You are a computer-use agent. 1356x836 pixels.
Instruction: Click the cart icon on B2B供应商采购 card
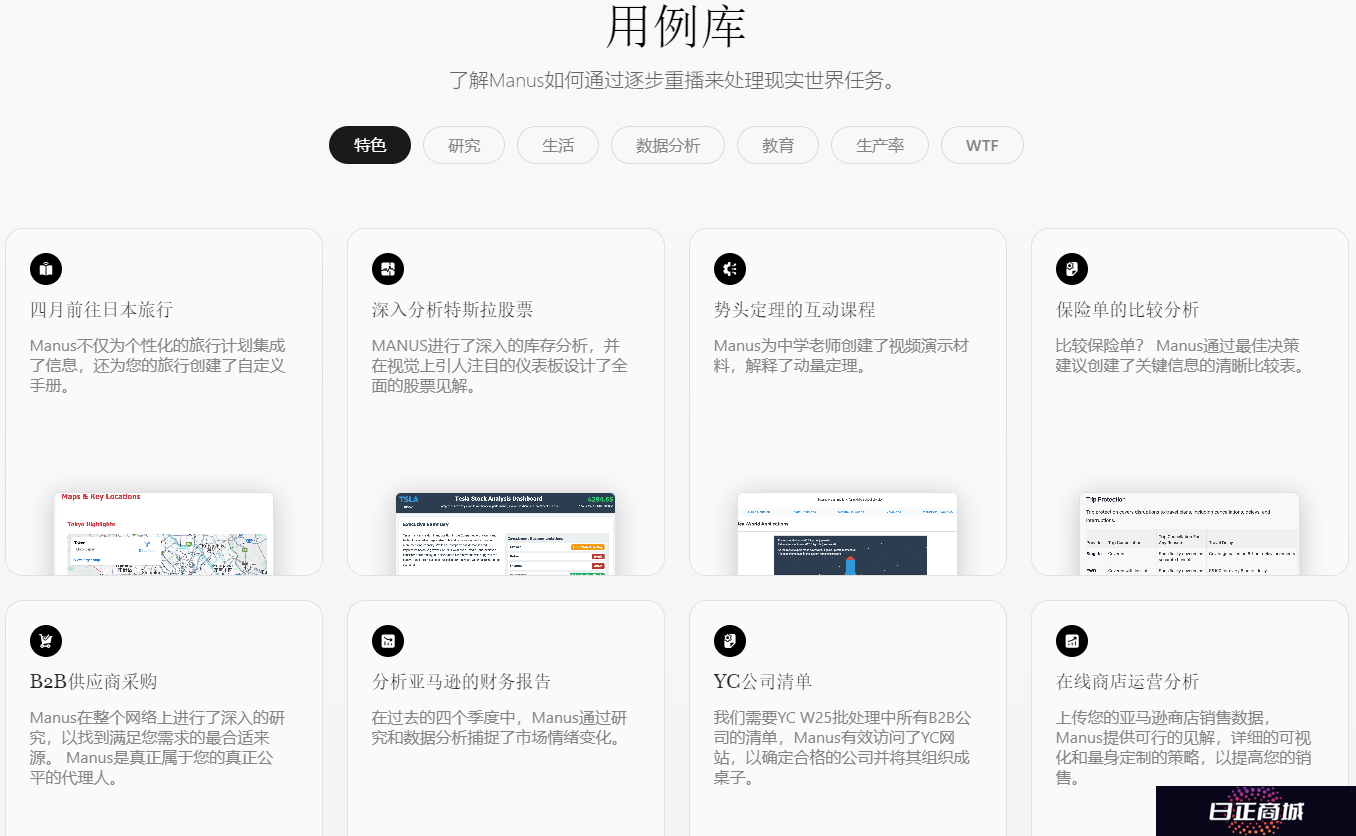[46, 641]
